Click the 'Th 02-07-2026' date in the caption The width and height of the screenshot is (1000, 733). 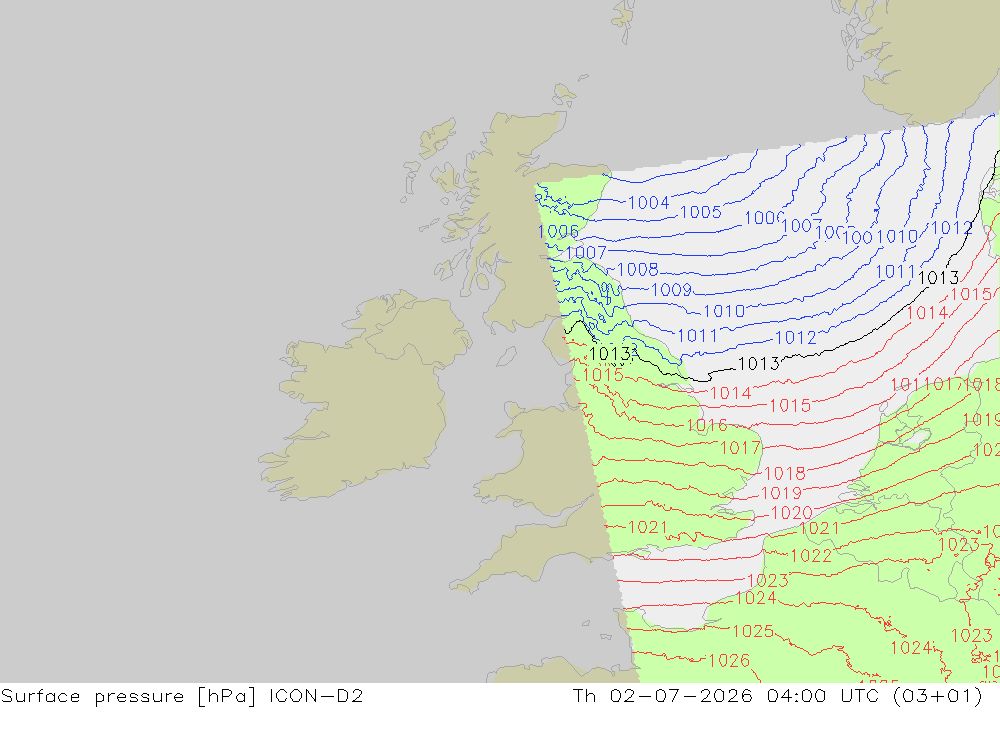(x=663, y=696)
